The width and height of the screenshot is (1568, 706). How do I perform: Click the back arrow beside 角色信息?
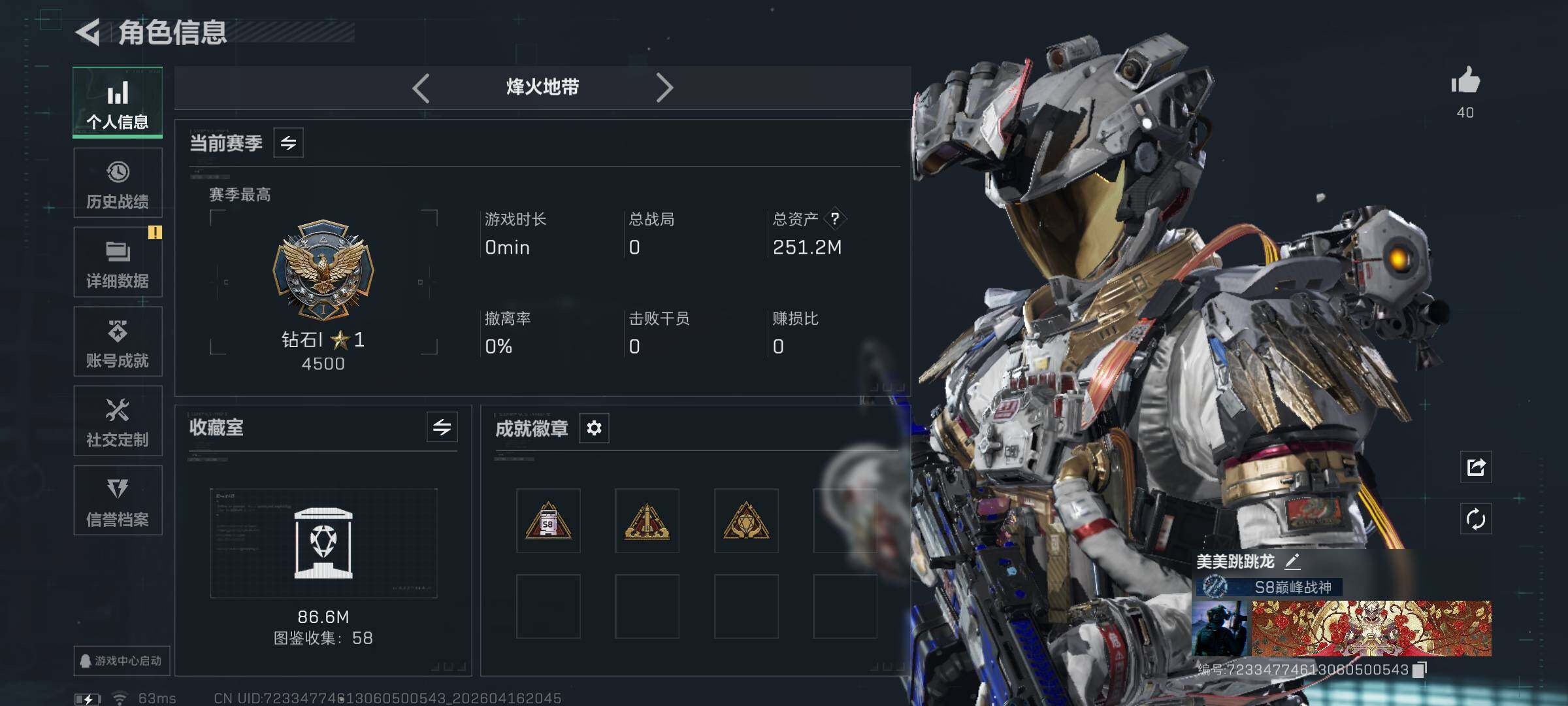[x=88, y=32]
